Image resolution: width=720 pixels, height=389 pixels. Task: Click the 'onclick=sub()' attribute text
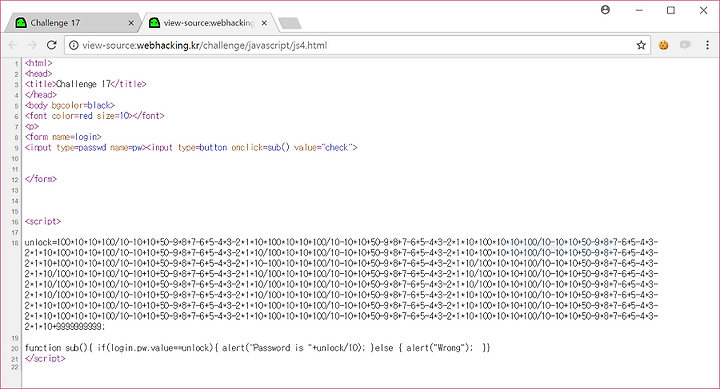[x=260, y=147]
